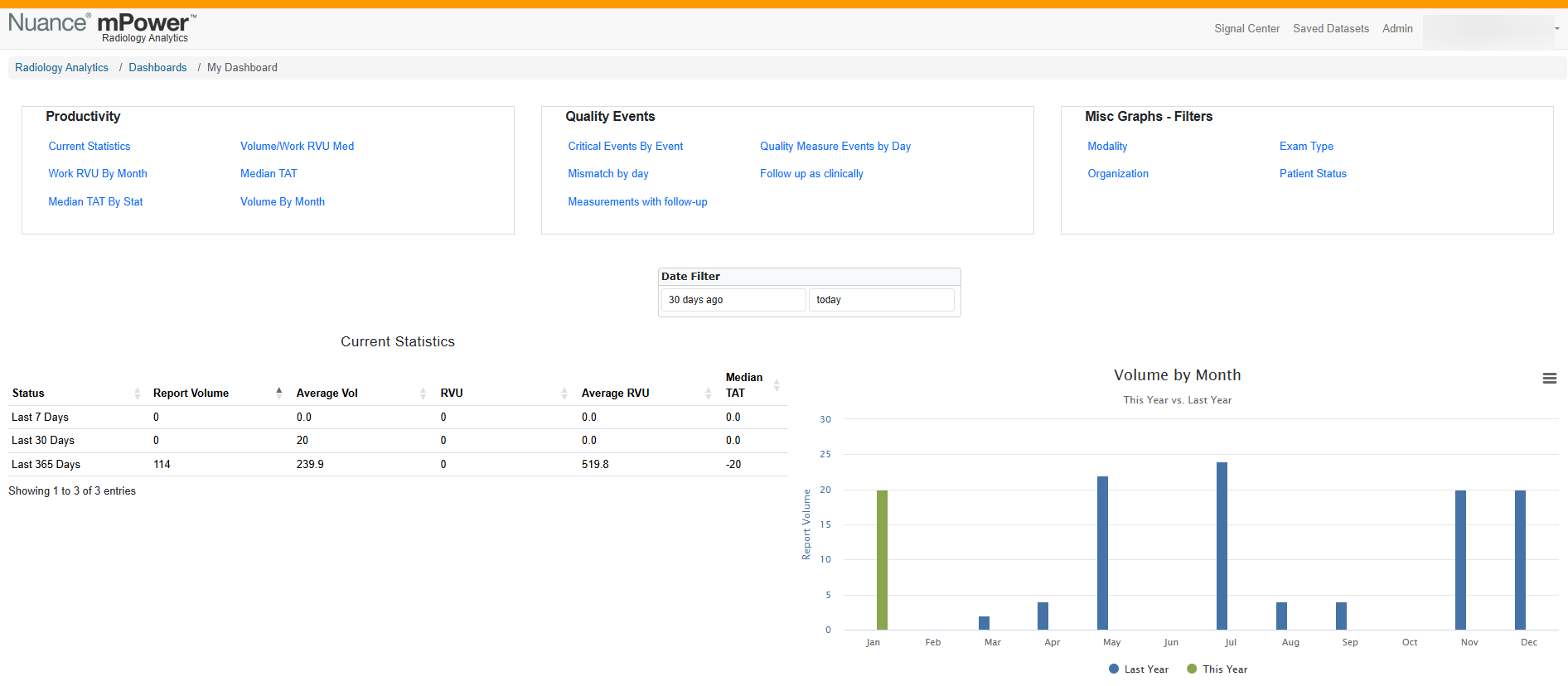Sort table by RVU column arrows
This screenshot has width=1568, height=686.
[x=564, y=394]
